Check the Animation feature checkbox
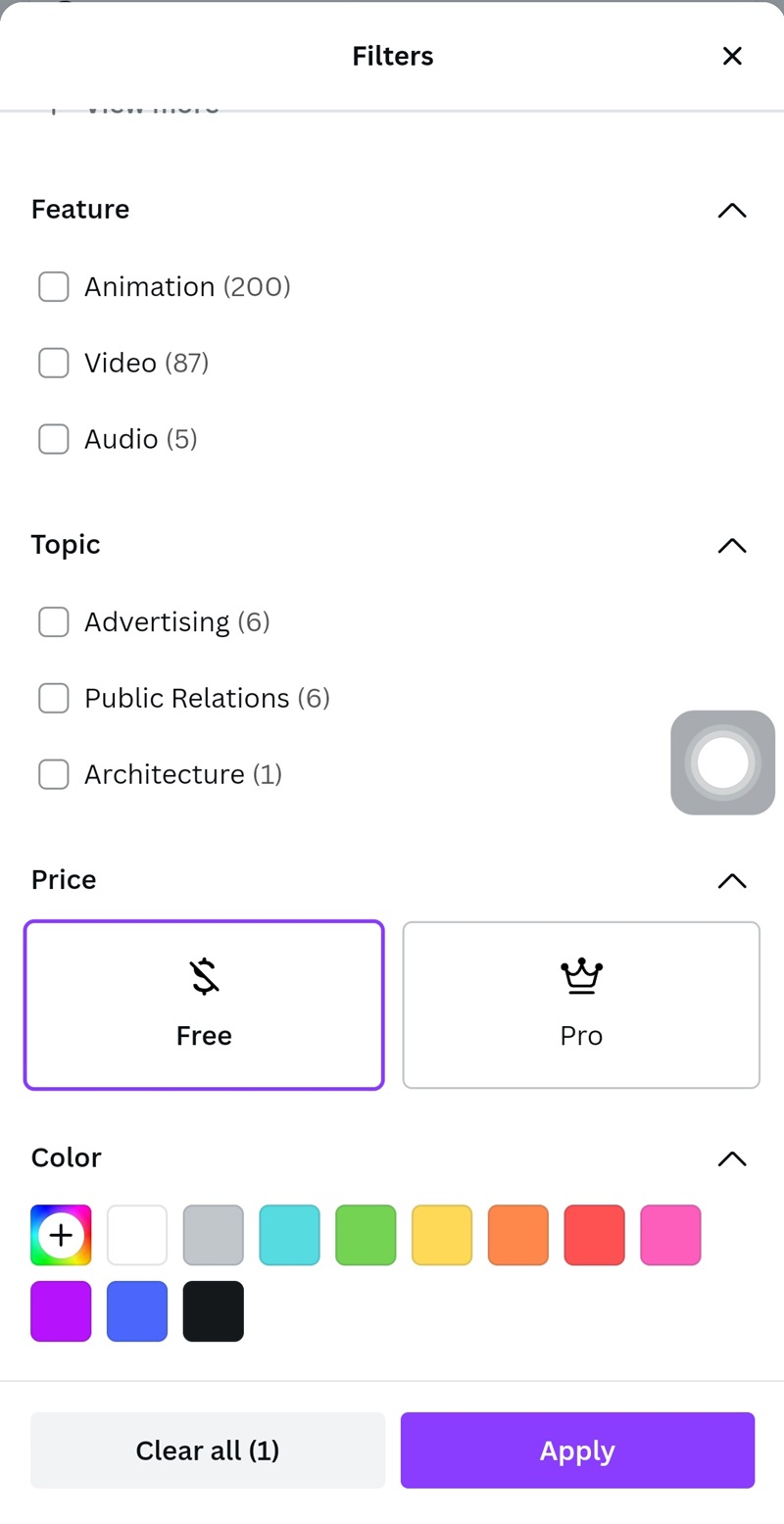The image size is (784, 1524). tap(54, 287)
